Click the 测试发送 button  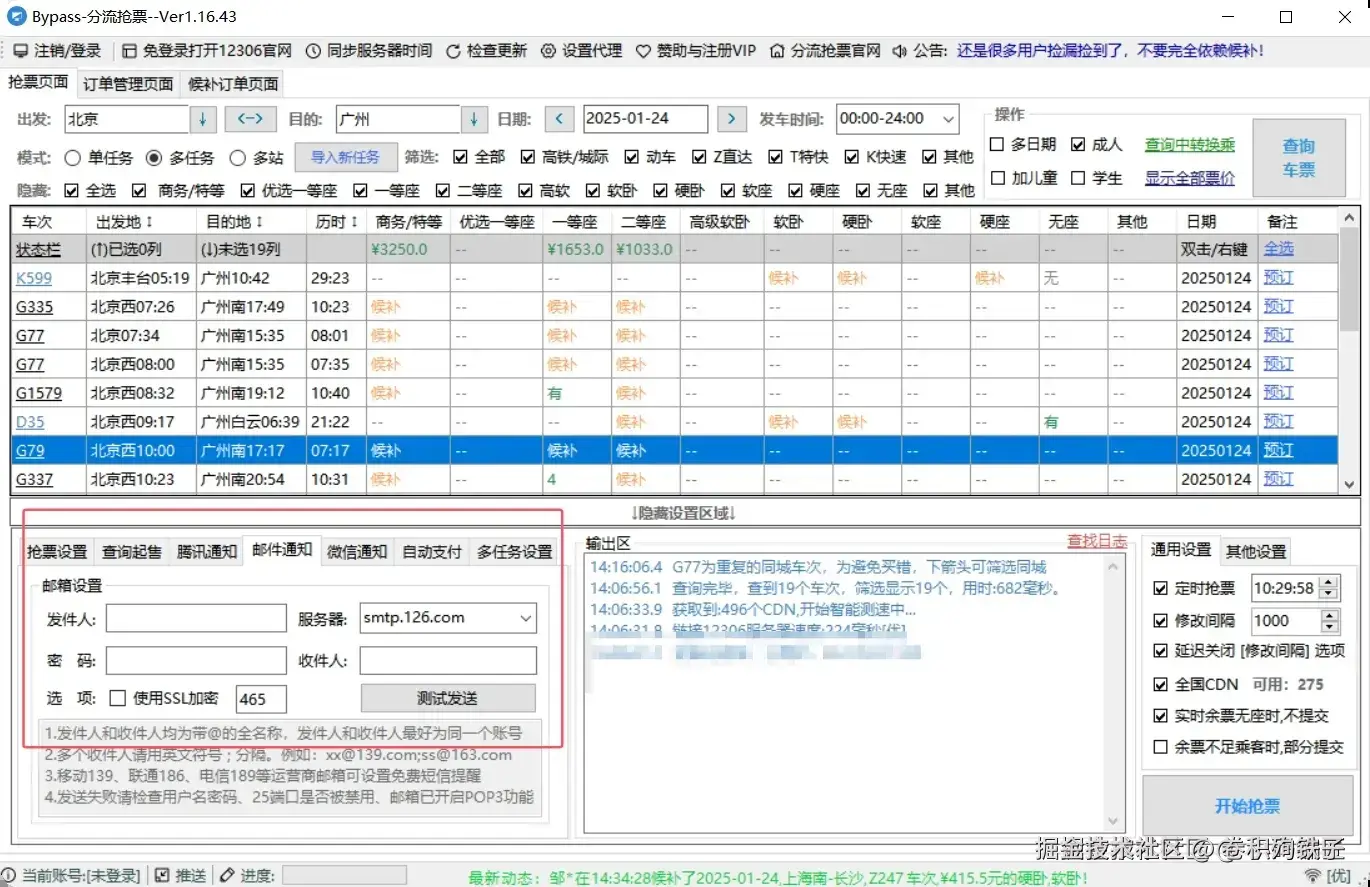(x=448, y=698)
